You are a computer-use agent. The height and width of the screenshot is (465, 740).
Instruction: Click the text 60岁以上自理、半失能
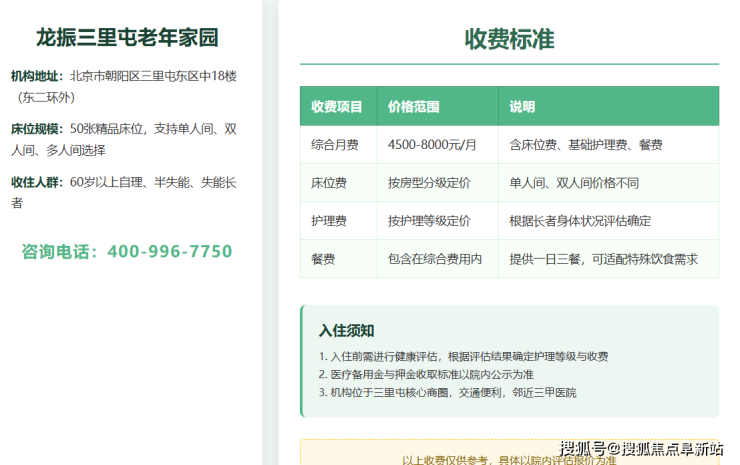[x=130, y=182]
